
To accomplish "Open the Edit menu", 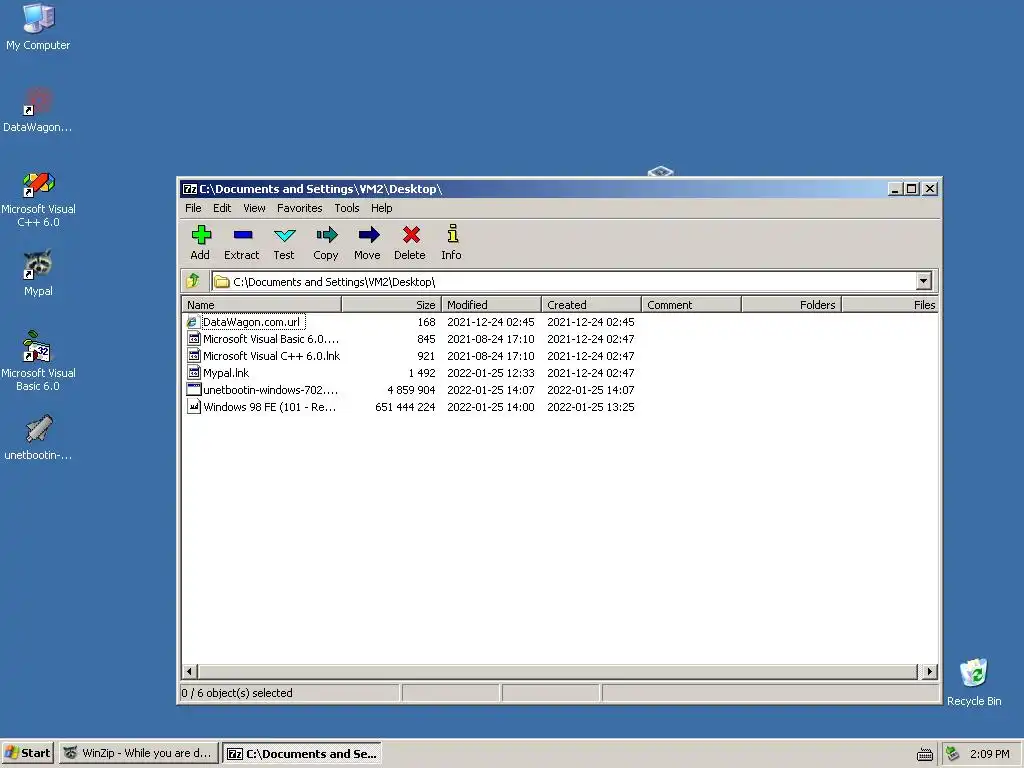I will (x=222, y=208).
